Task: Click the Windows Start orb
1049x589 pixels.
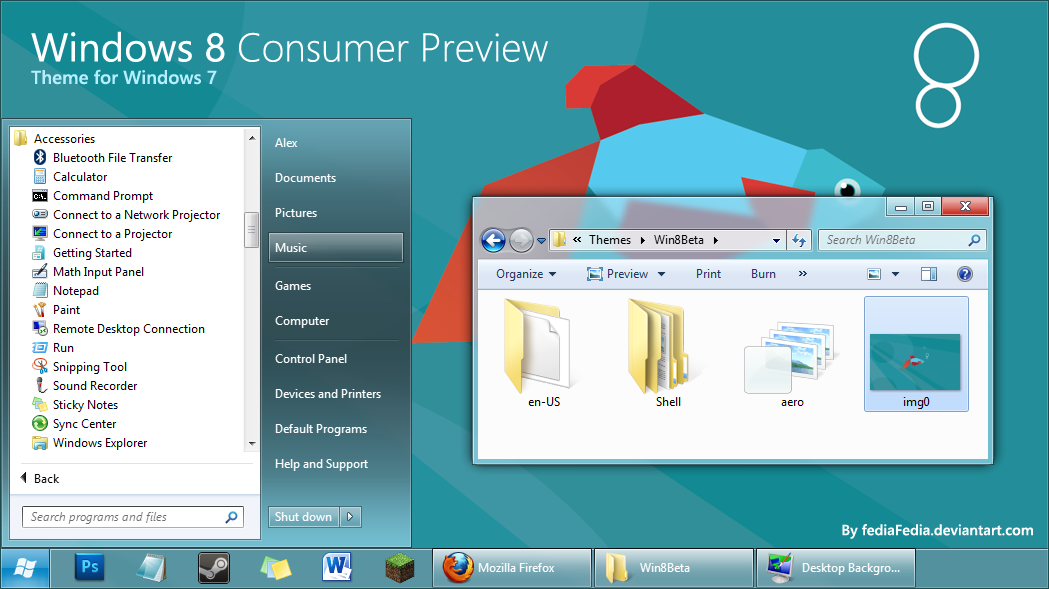Action: click(x=25, y=568)
